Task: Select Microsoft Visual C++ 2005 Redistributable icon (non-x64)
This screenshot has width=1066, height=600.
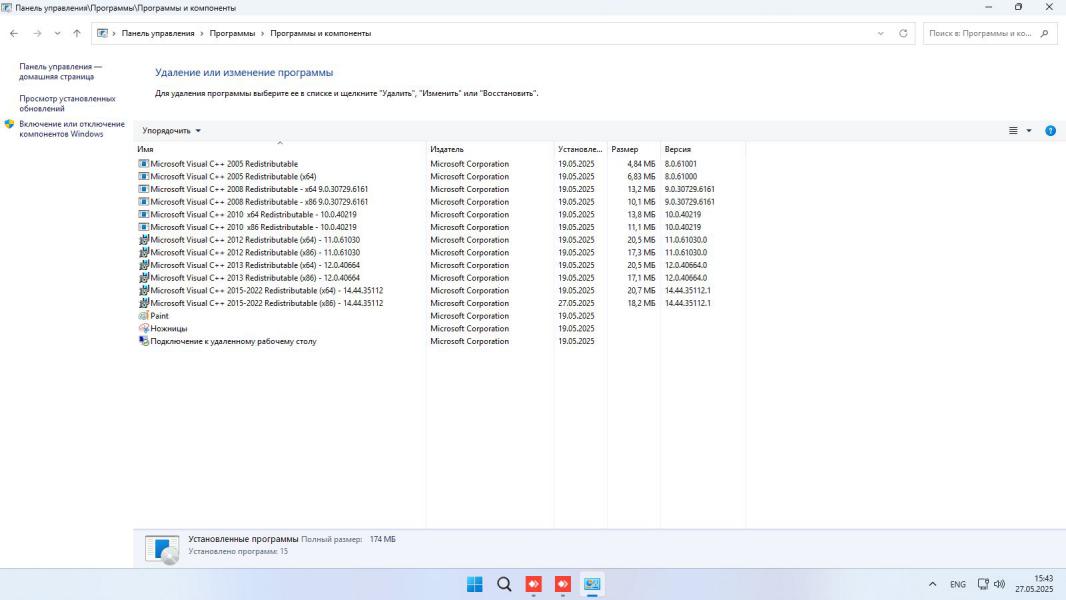Action: click(x=143, y=164)
